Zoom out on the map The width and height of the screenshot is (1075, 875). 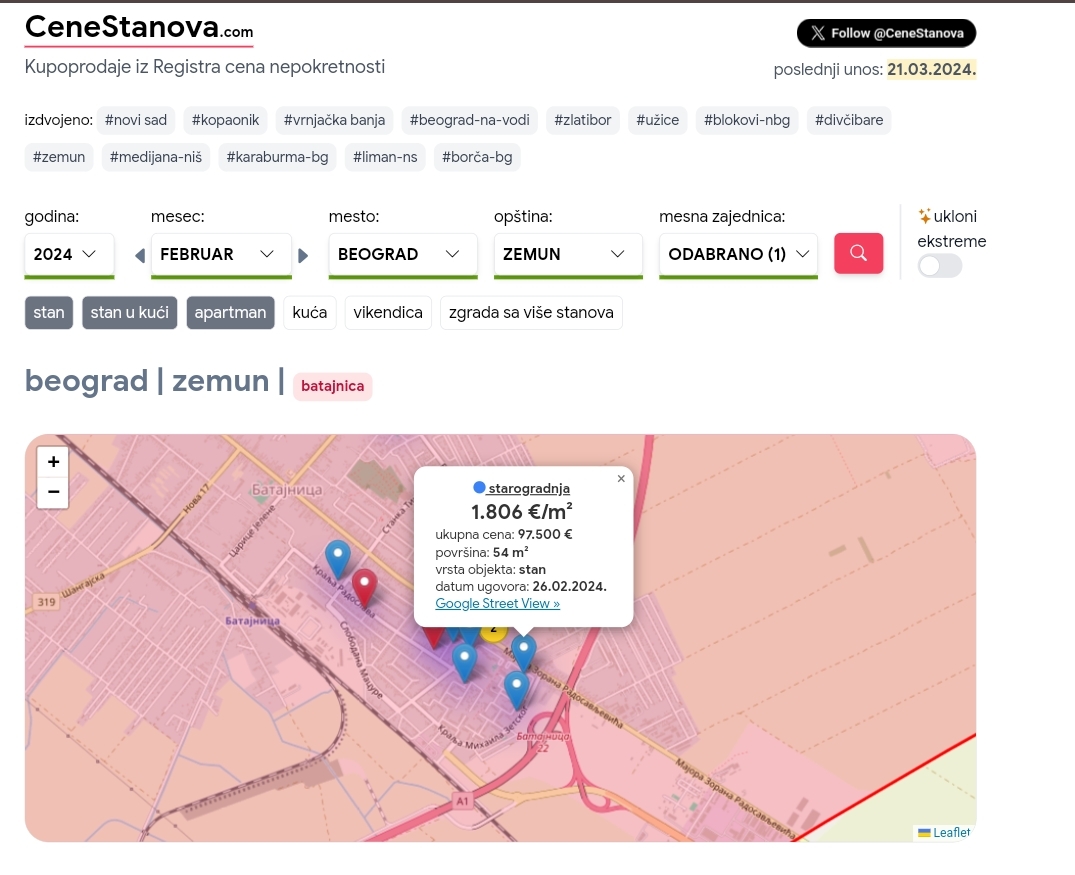53,491
